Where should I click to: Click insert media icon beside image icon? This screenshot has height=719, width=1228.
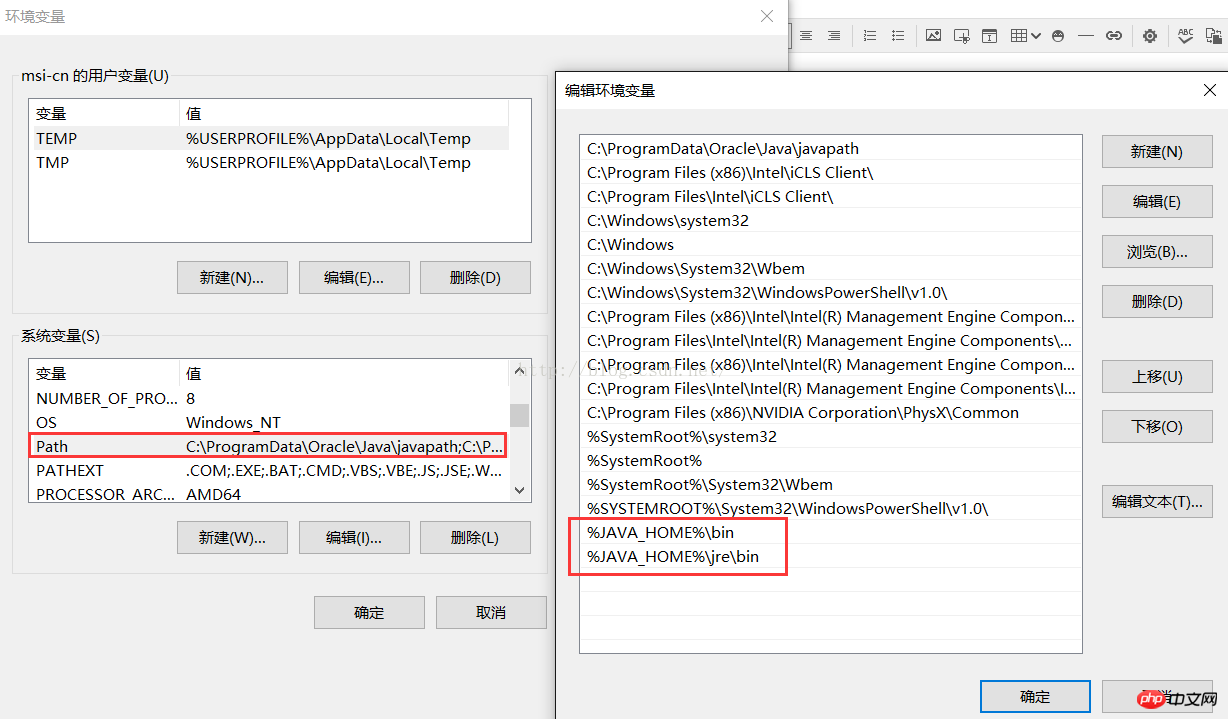click(961, 35)
